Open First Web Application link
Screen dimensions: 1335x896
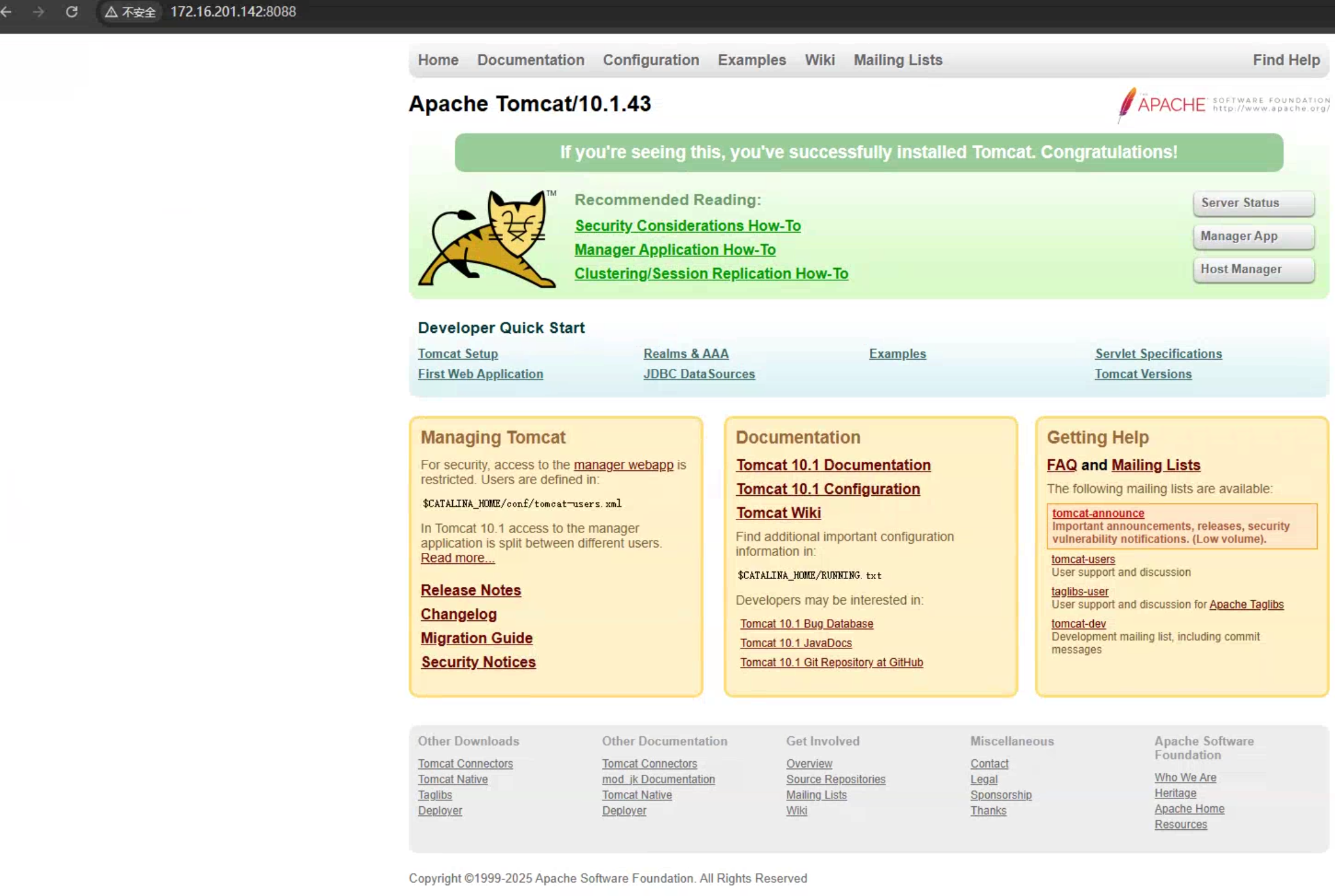(480, 374)
